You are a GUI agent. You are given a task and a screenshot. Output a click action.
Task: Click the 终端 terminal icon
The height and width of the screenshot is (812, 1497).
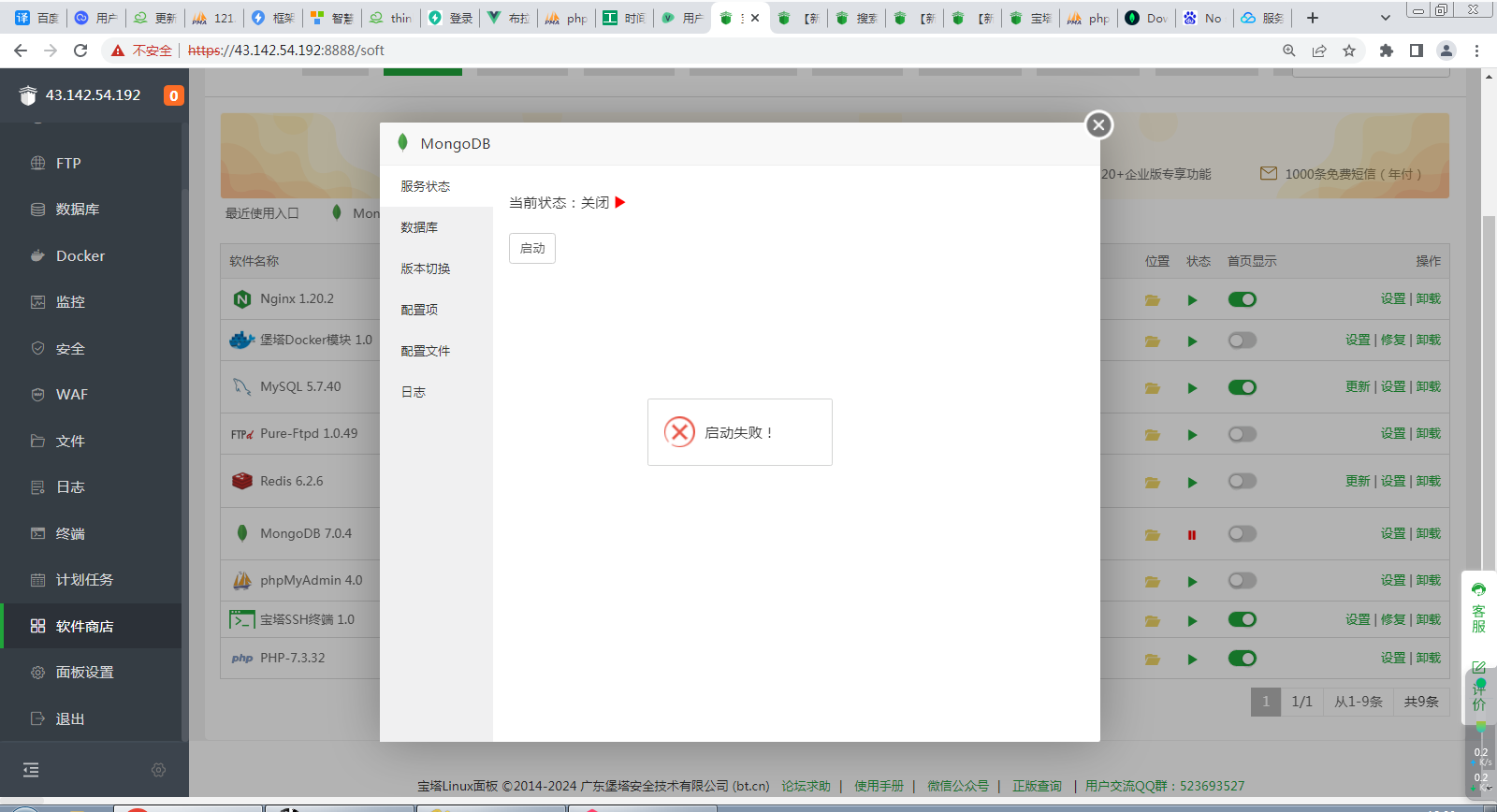tap(37, 533)
